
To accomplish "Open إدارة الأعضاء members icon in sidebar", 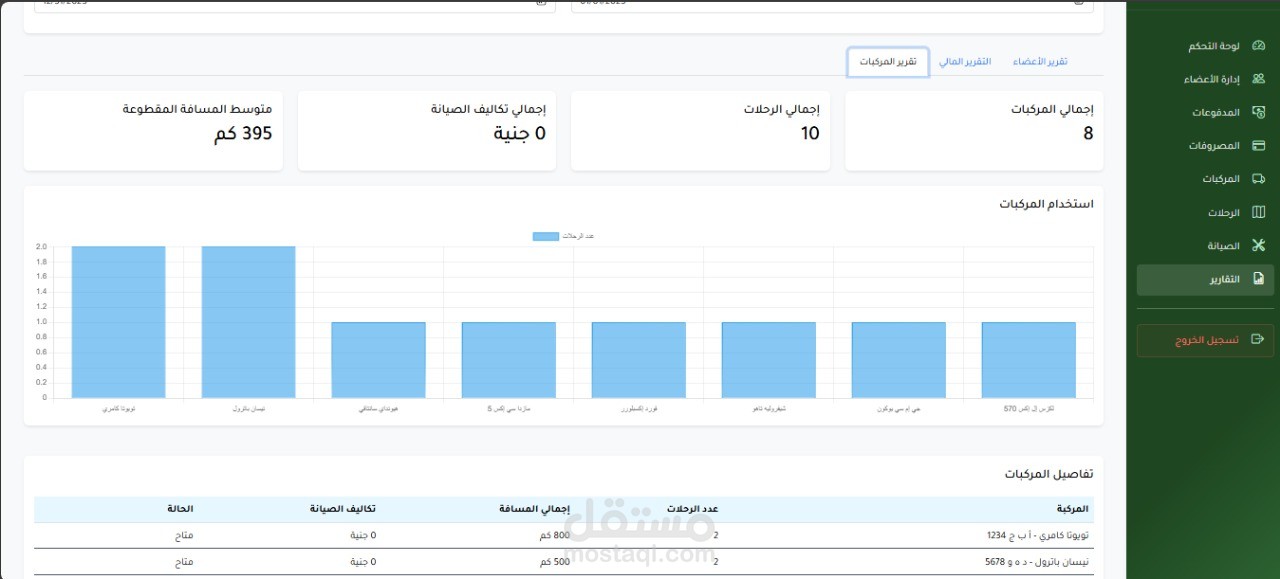I will tap(1259, 79).
